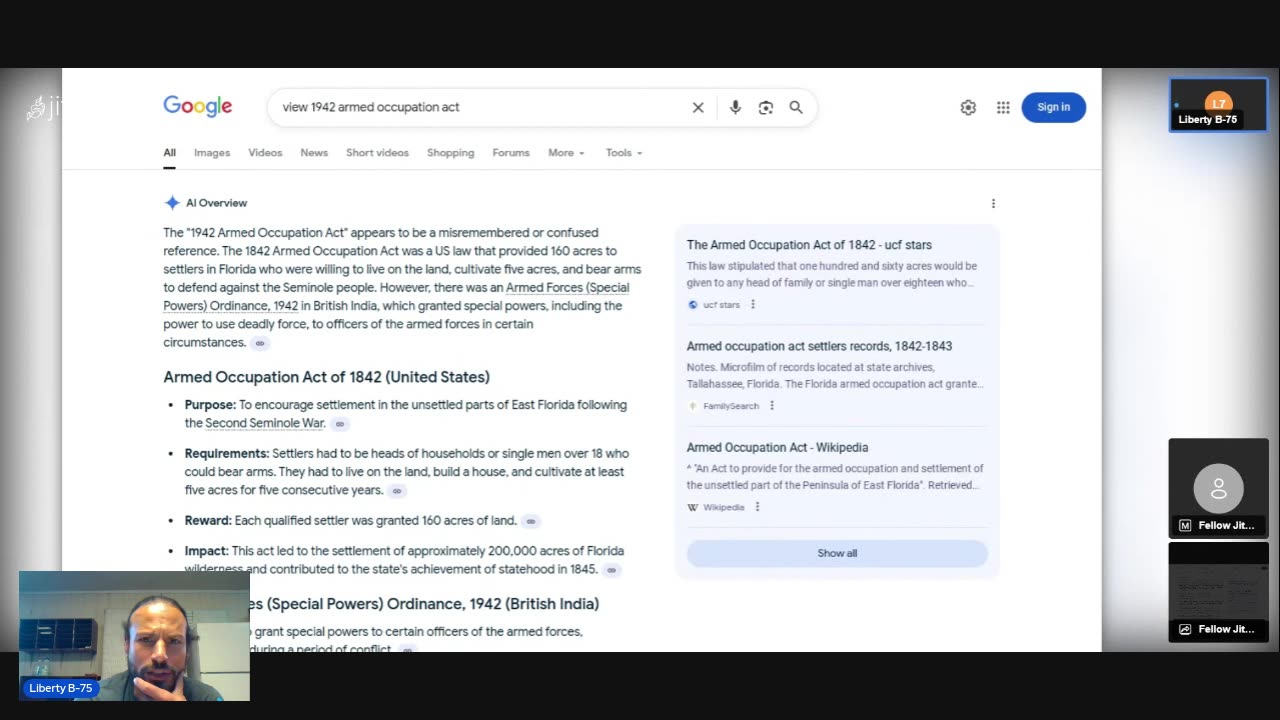Click source link icon after 'five consecutive years.'
The height and width of the screenshot is (720, 1280).
[x=397, y=491]
